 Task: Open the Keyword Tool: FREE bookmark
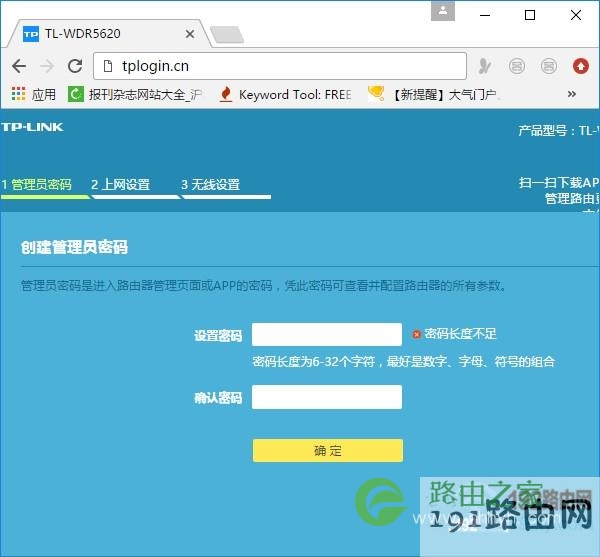coord(285,94)
